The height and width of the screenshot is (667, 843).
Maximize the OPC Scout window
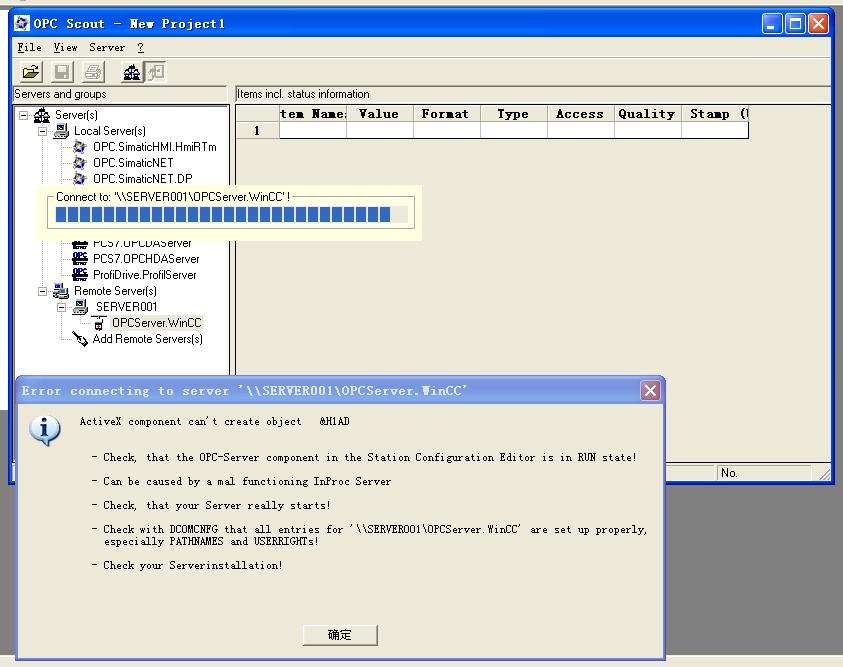795,24
